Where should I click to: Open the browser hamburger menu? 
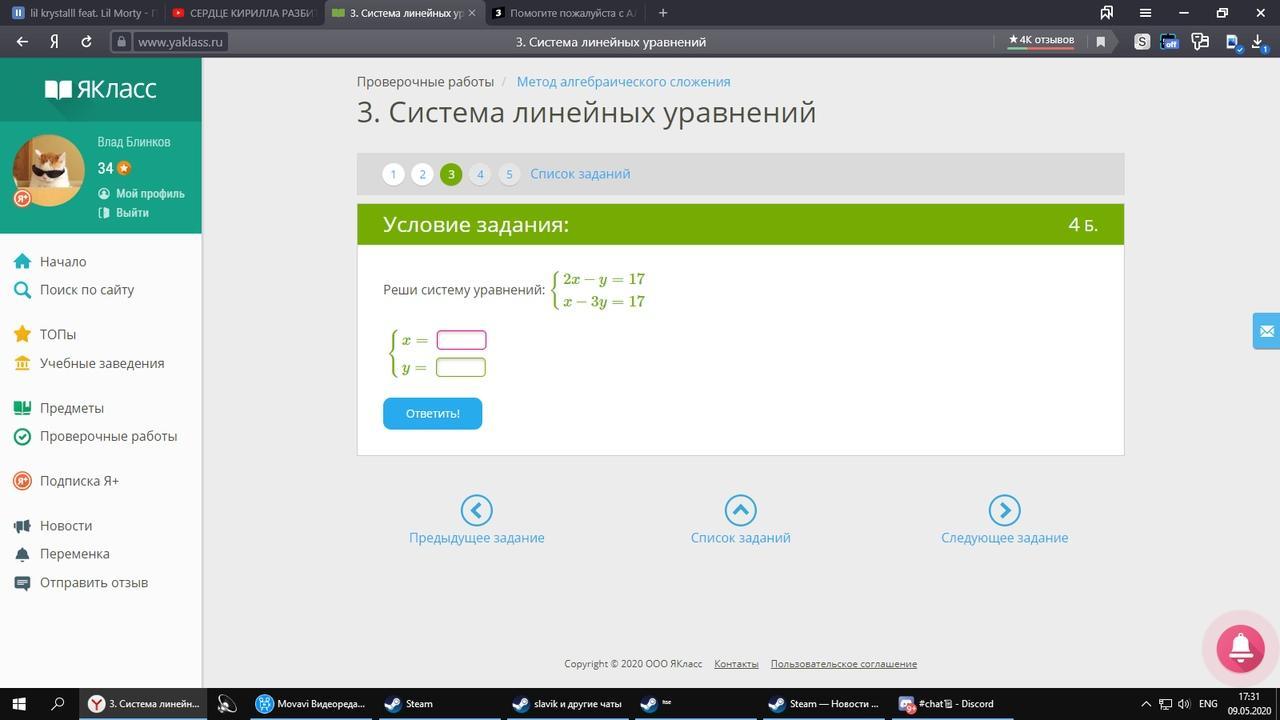click(x=1146, y=13)
